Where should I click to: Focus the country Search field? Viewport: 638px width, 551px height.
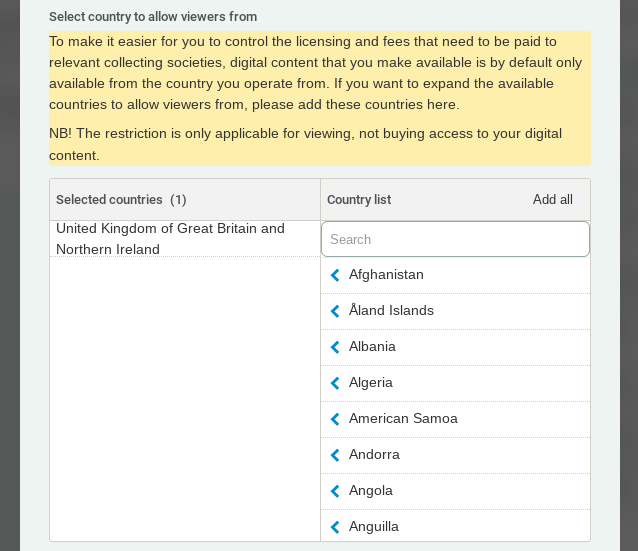(455, 240)
